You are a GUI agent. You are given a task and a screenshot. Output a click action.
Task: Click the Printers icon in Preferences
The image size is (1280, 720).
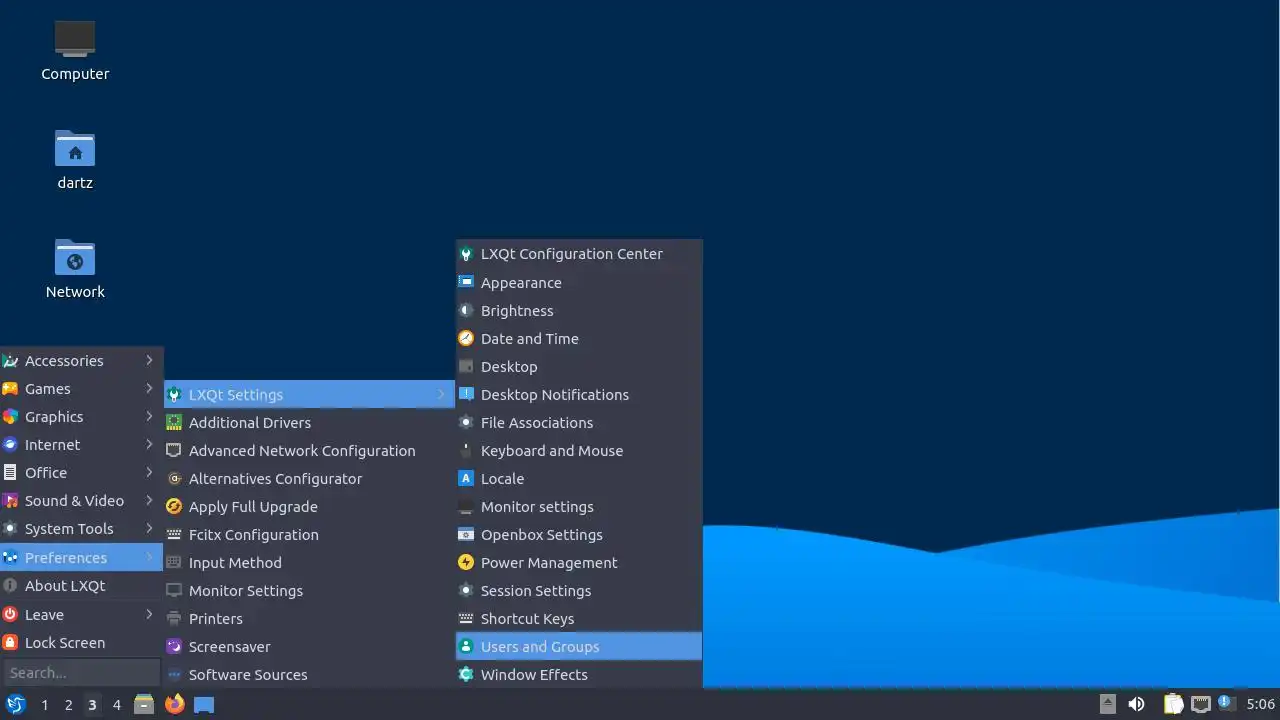pos(174,619)
